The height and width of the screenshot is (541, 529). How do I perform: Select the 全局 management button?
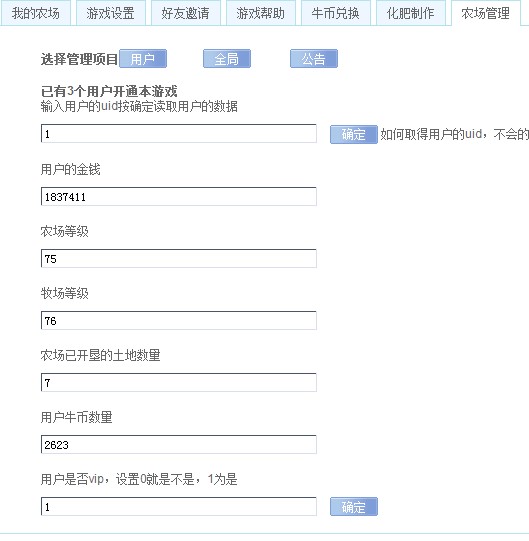click(227, 59)
